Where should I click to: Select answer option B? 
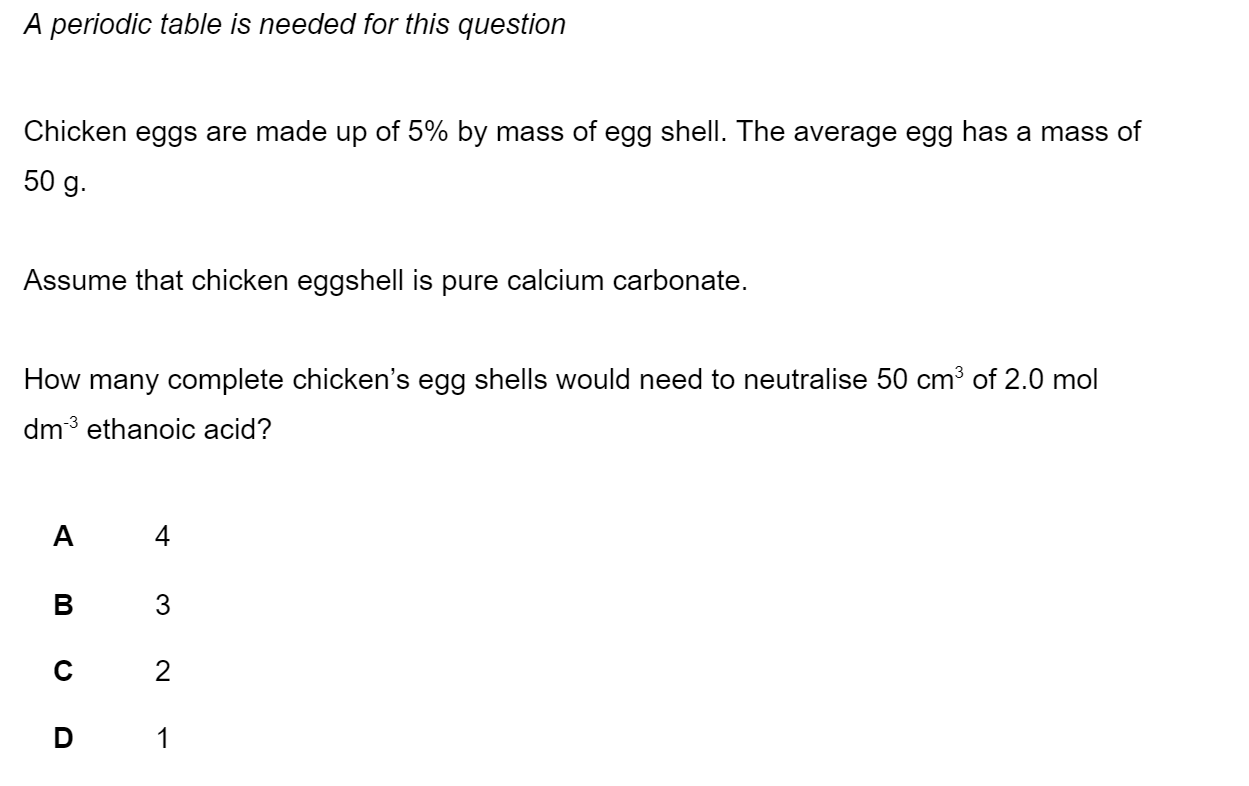(x=63, y=604)
